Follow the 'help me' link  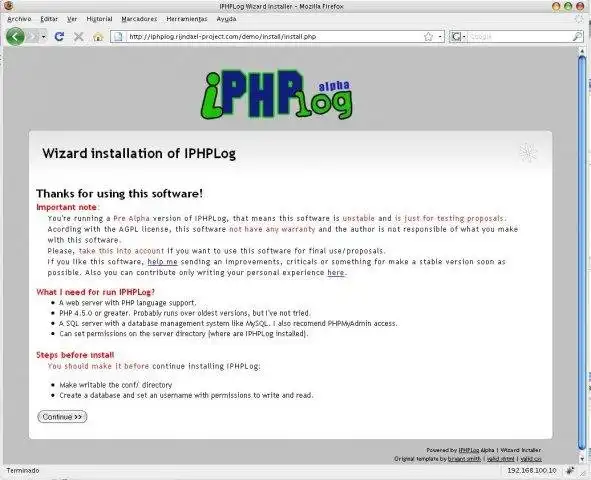point(162,261)
